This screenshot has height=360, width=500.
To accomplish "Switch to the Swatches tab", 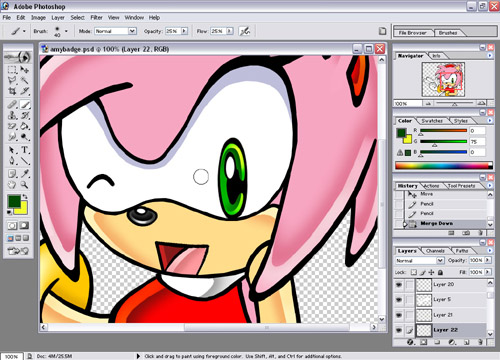I will pos(432,121).
